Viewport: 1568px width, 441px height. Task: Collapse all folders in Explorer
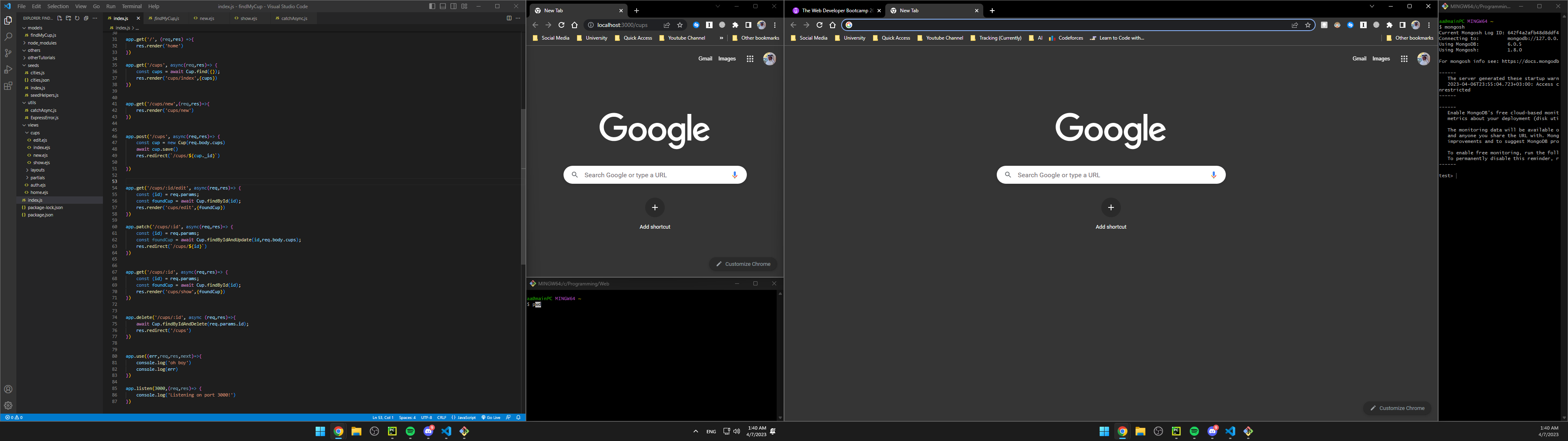[86, 18]
